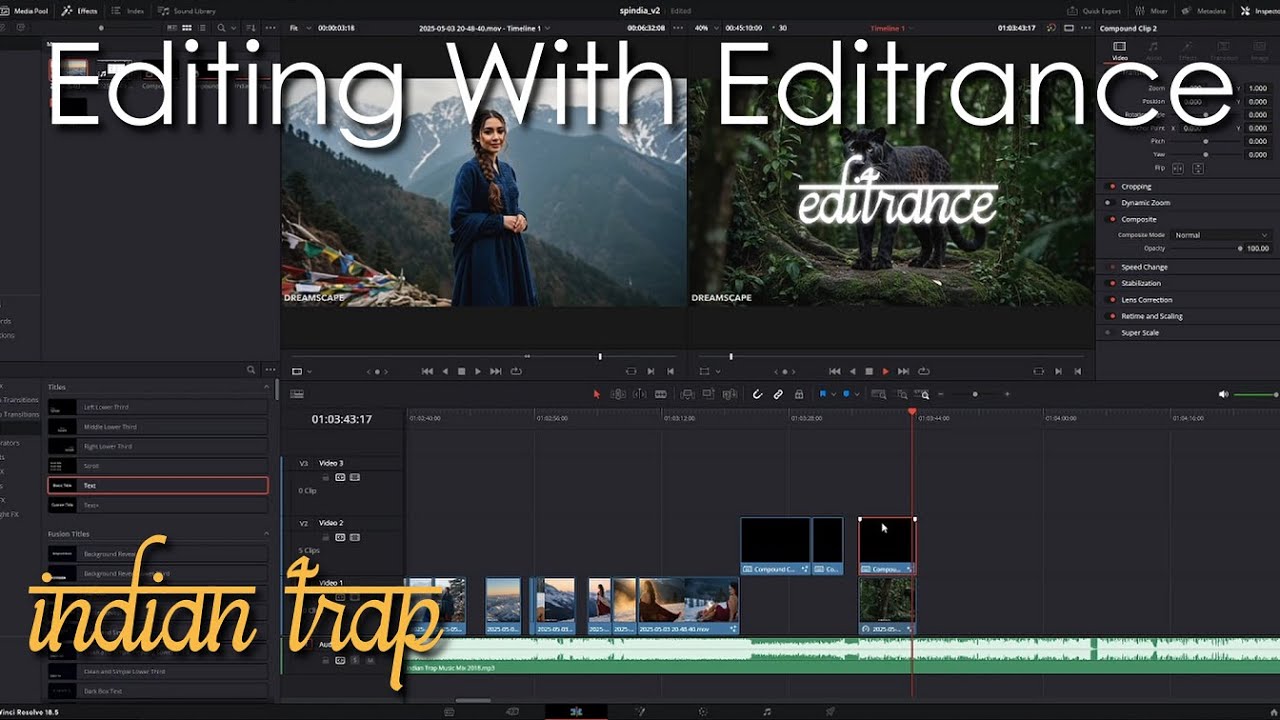Click the timeline Detail Zoom icon
The image size is (1280, 720).
(x=901, y=394)
